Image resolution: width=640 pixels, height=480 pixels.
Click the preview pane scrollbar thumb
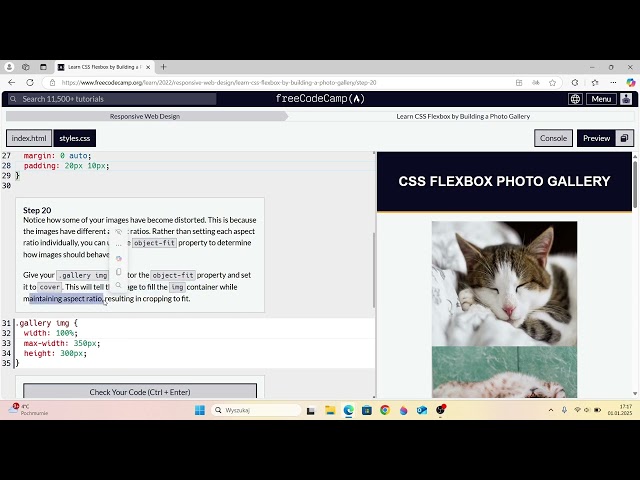pyautogui.click(x=635, y=184)
